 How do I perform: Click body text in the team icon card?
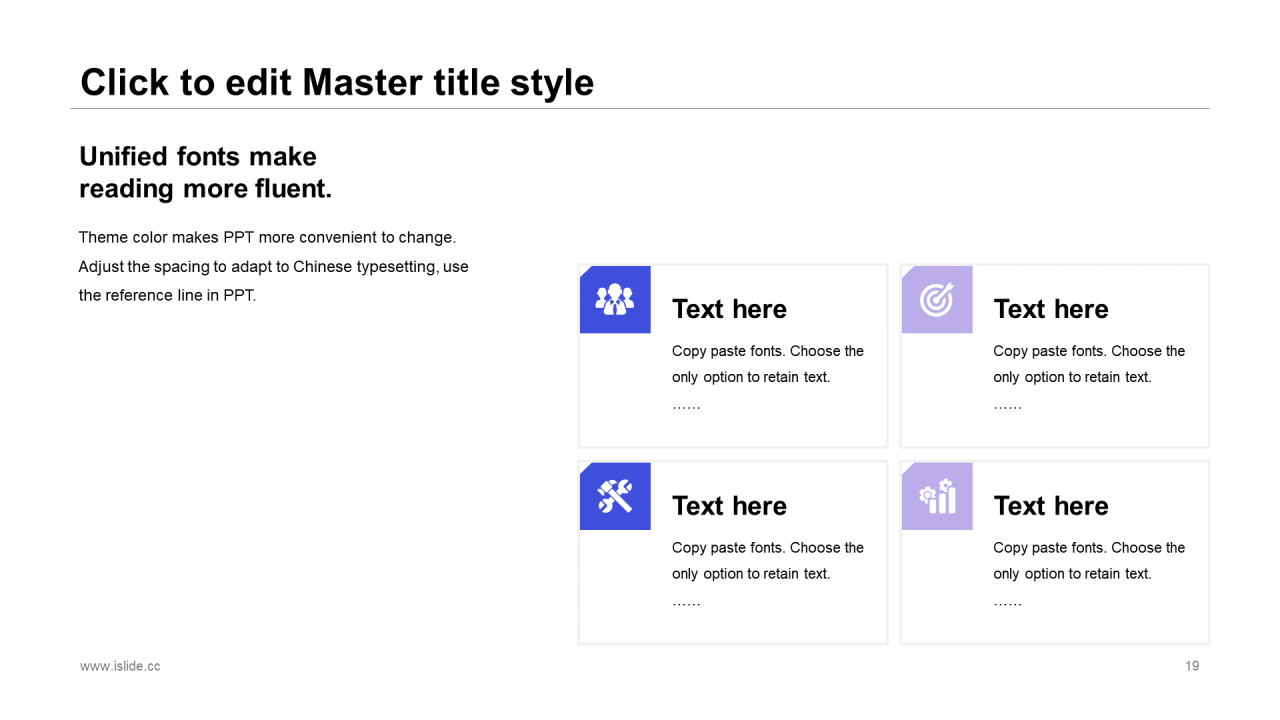768,364
